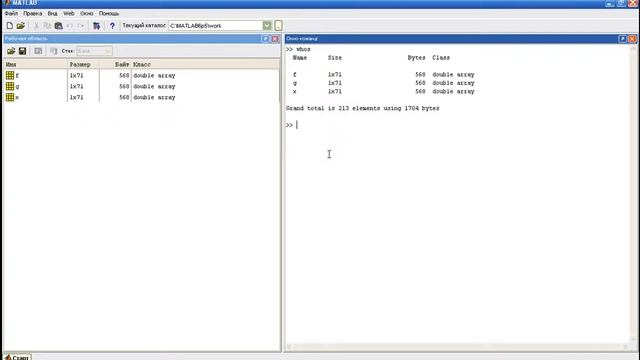Open the Web menu
The height and width of the screenshot is (360, 640).
[x=69, y=13]
